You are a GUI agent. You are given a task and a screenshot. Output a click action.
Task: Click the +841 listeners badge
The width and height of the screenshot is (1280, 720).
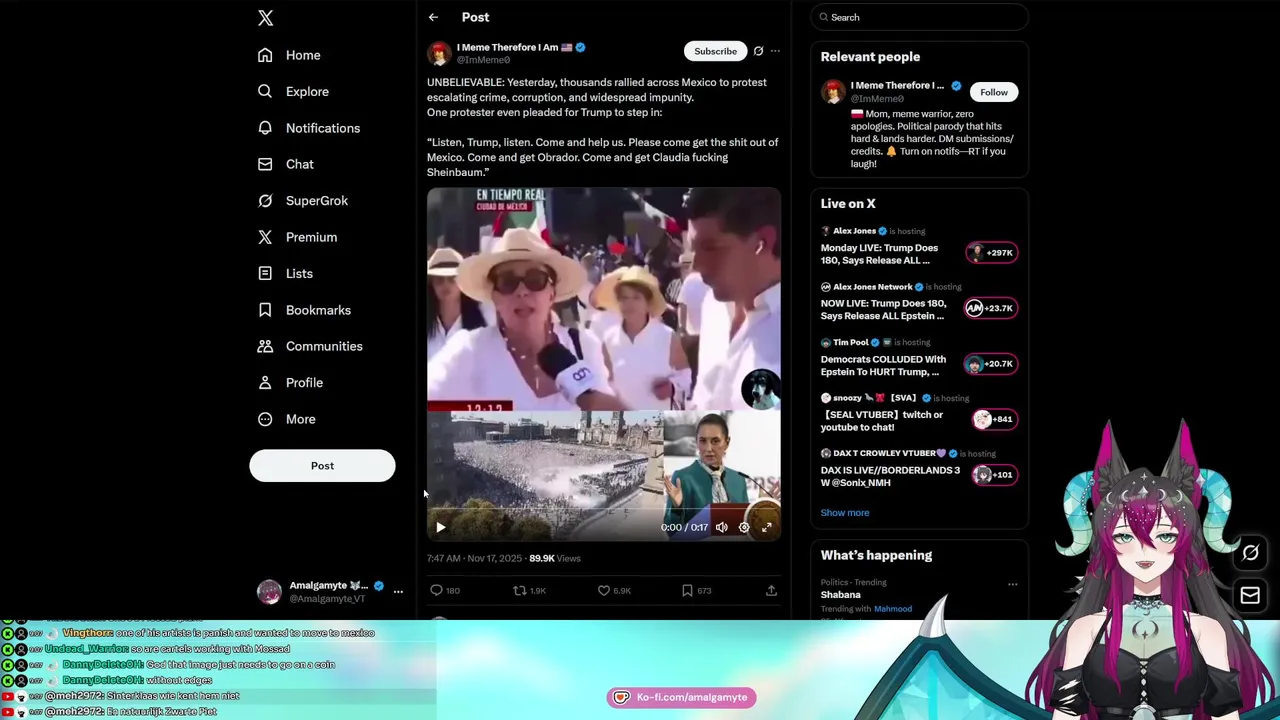pos(995,419)
